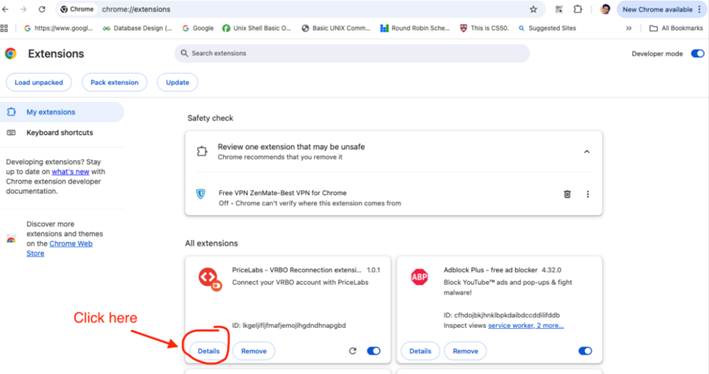Toggle Adblock Plus extension switch

click(585, 351)
